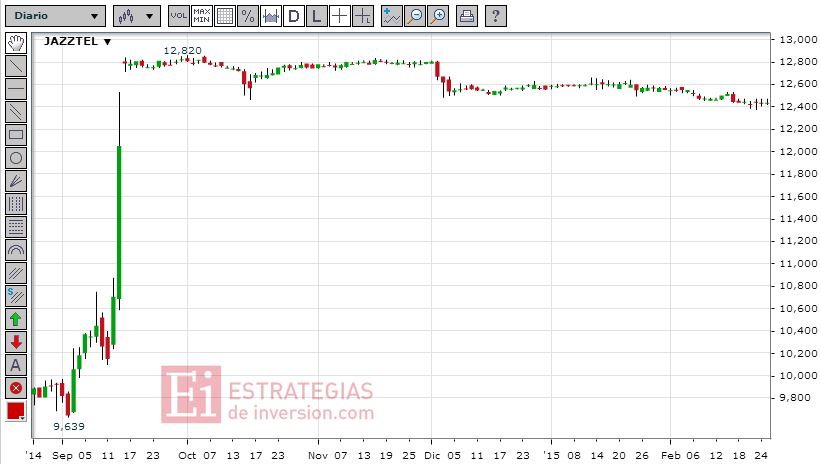This screenshot has width=821, height=464.
Task: Select the horizontal line tool
Action: (16, 89)
